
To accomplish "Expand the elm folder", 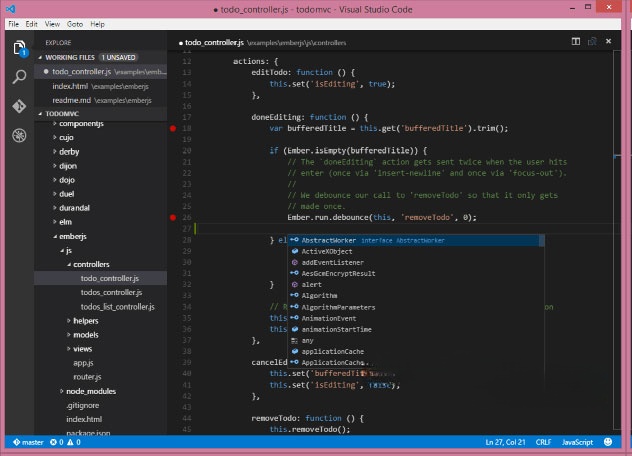I will coord(54,222).
